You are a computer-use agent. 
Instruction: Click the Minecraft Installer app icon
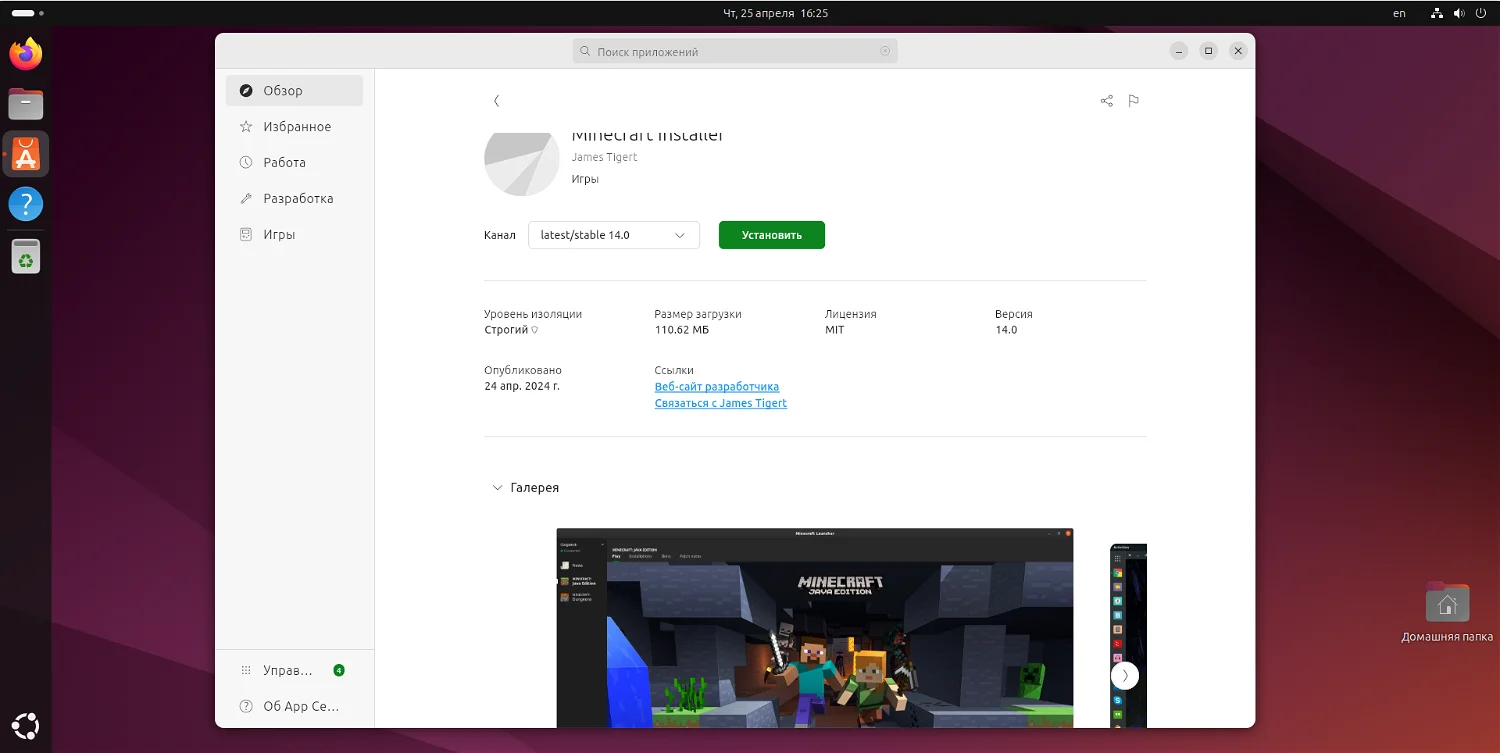(x=522, y=163)
